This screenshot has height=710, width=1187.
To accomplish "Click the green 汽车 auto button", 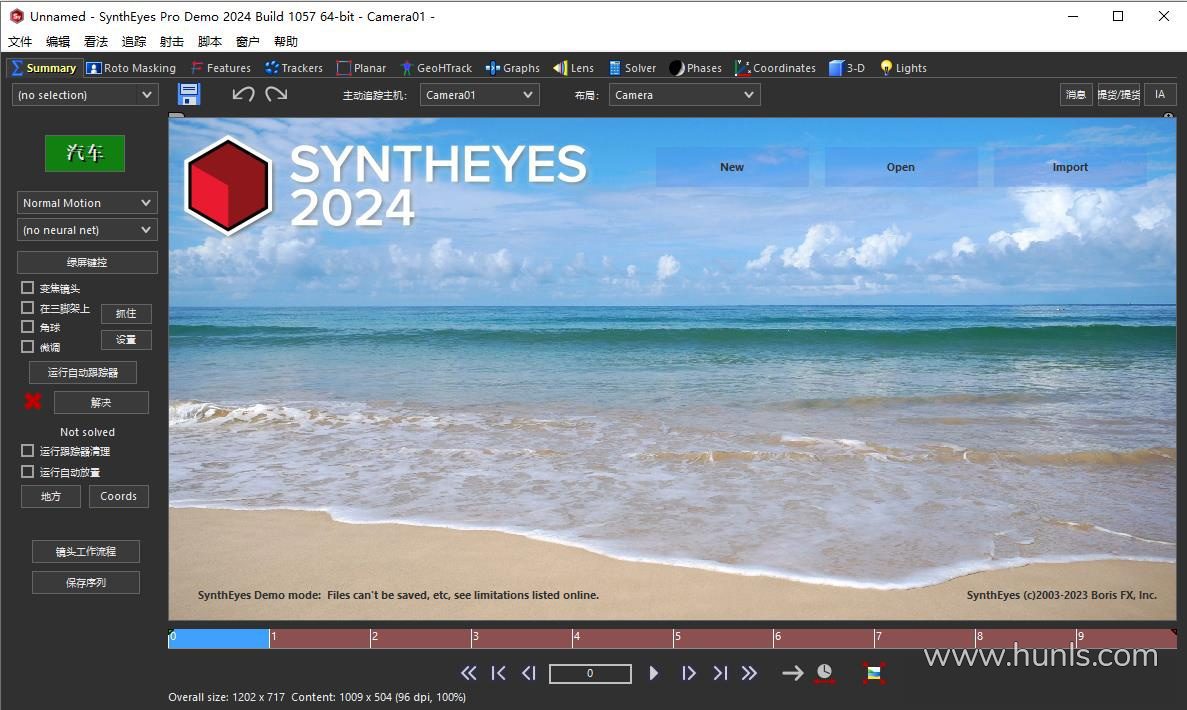I will pyautogui.click(x=85, y=153).
